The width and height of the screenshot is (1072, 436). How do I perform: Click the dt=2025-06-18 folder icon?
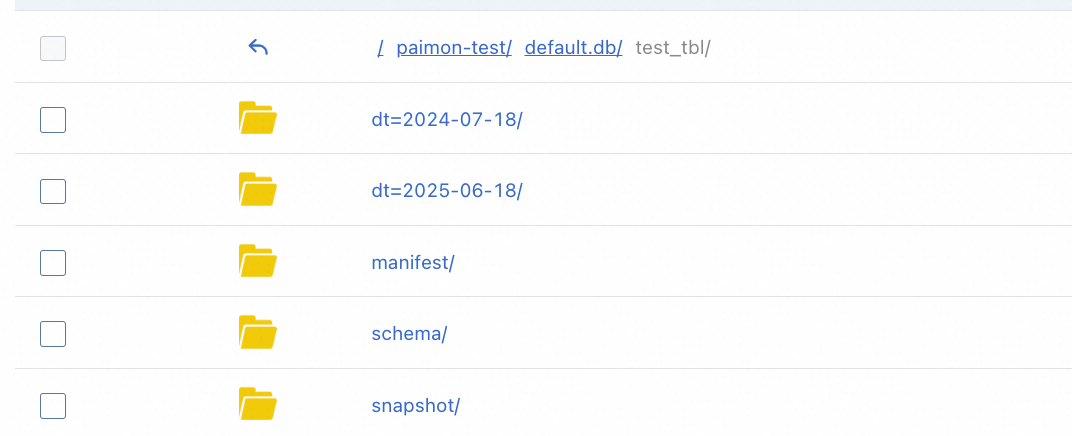click(x=258, y=189)
